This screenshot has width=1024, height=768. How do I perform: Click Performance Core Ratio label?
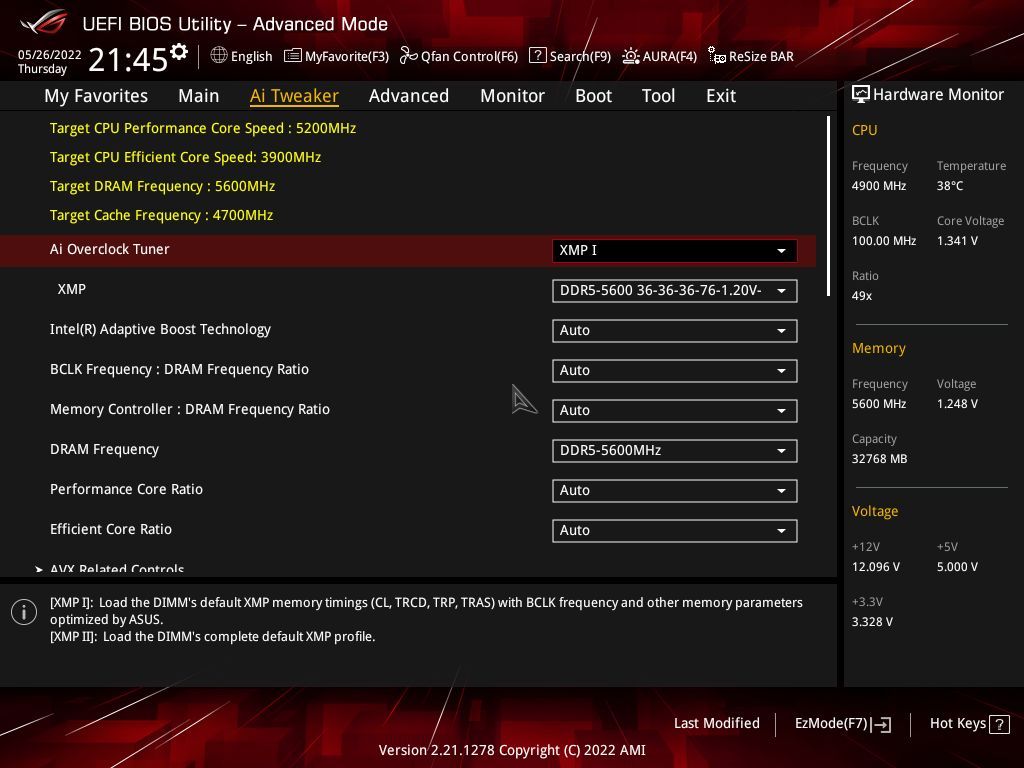pyautogui.click(x=126, y=490)
